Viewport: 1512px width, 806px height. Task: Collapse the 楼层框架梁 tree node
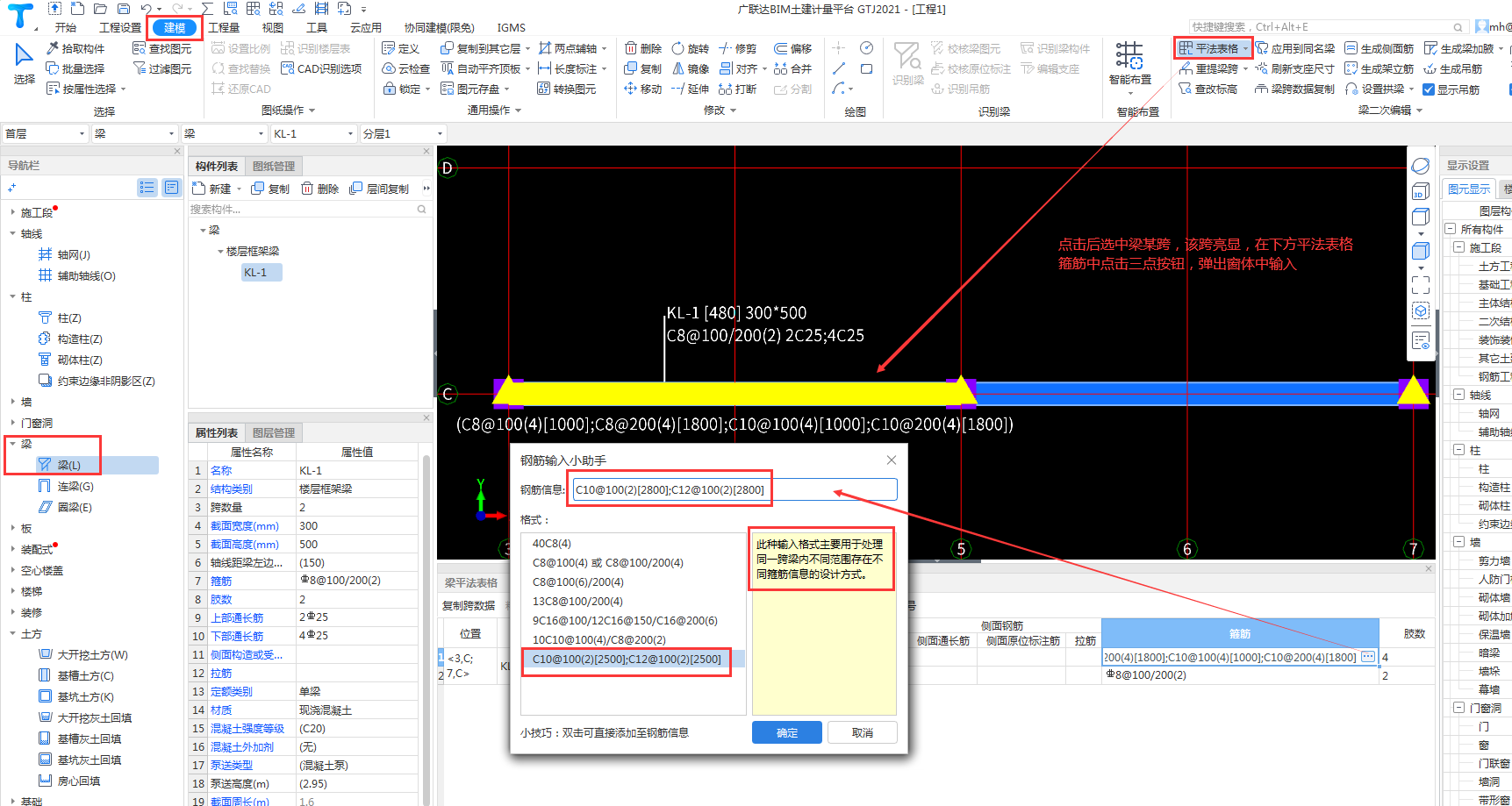tap(220, 251)
